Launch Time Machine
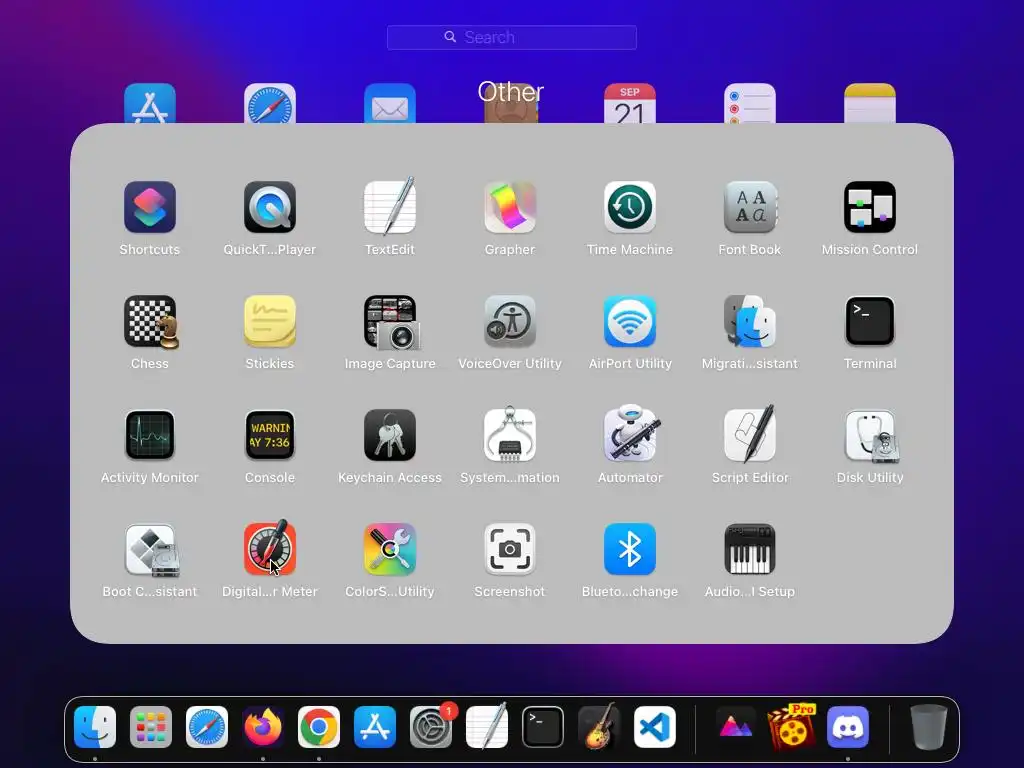This screenshot has width=1024, height=768. click(630, 208)
